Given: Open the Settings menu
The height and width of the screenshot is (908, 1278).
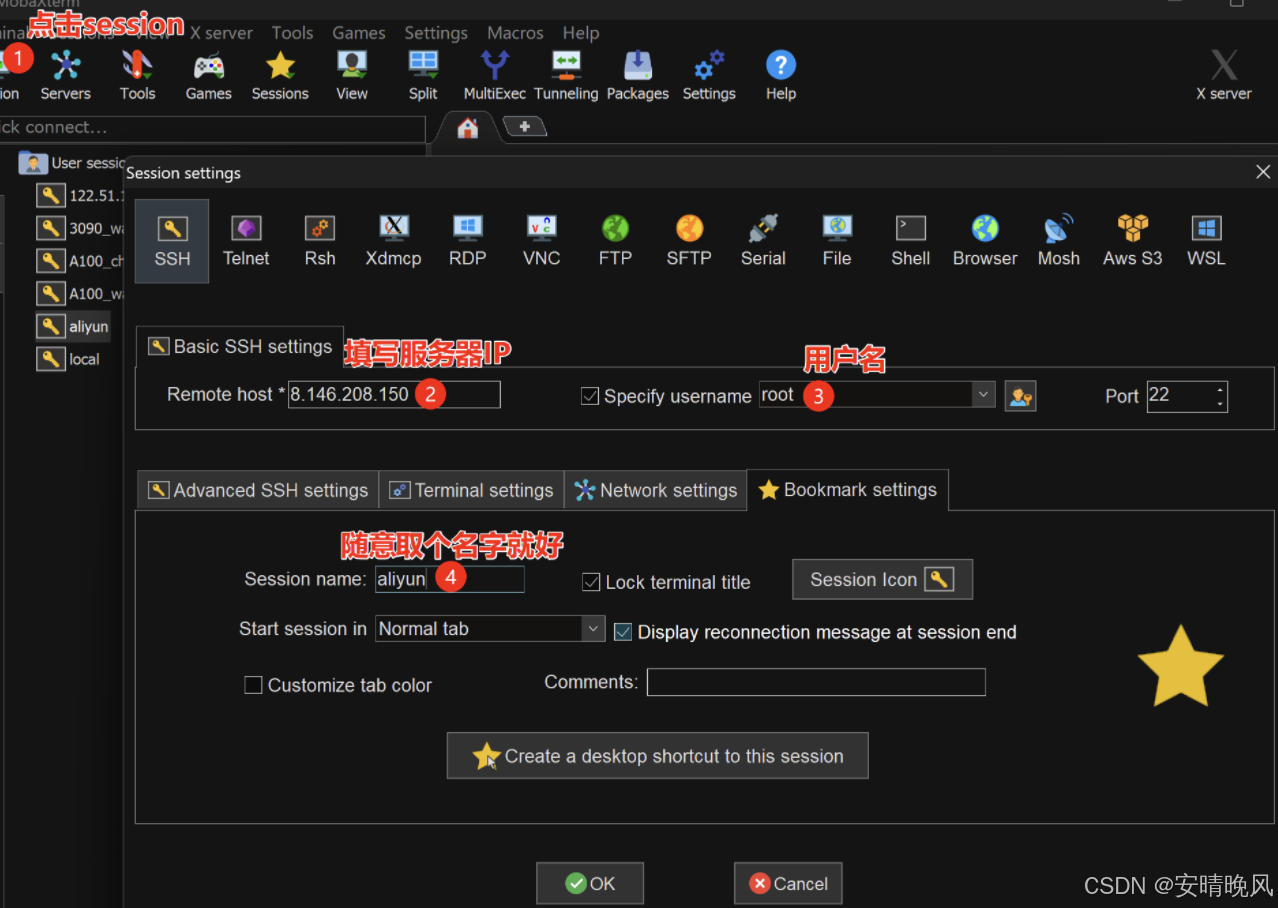Looking at the screenshot, I should click(x=436, y=33).
